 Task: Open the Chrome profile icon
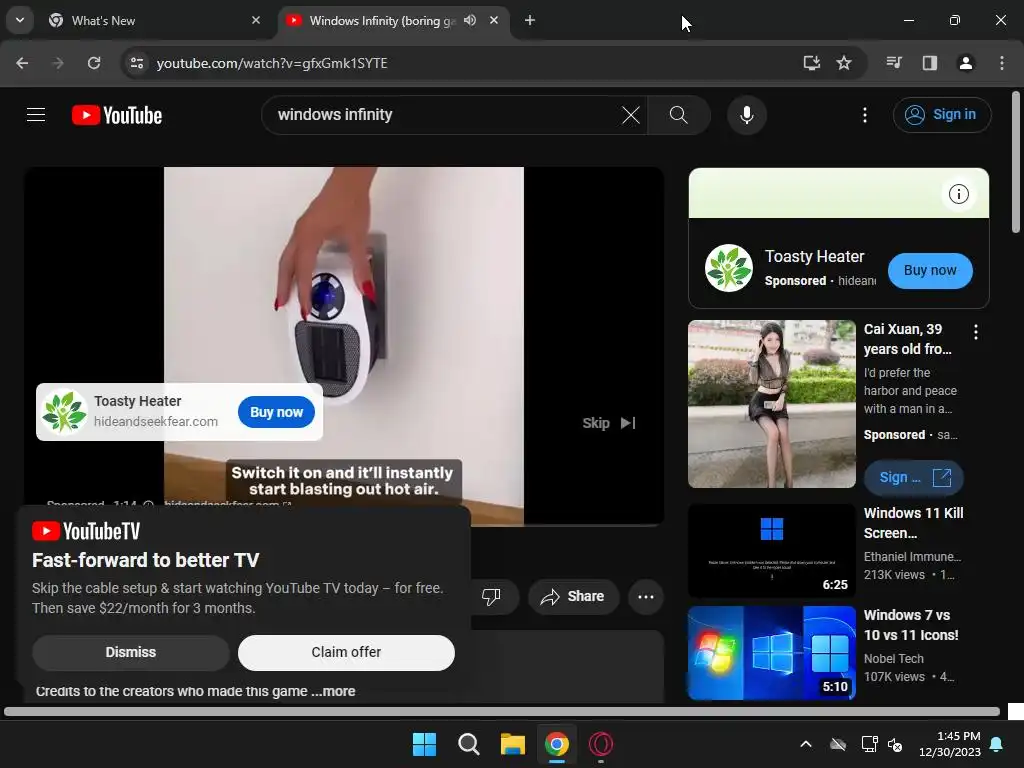pyautogui.click(x=965, y=63)
